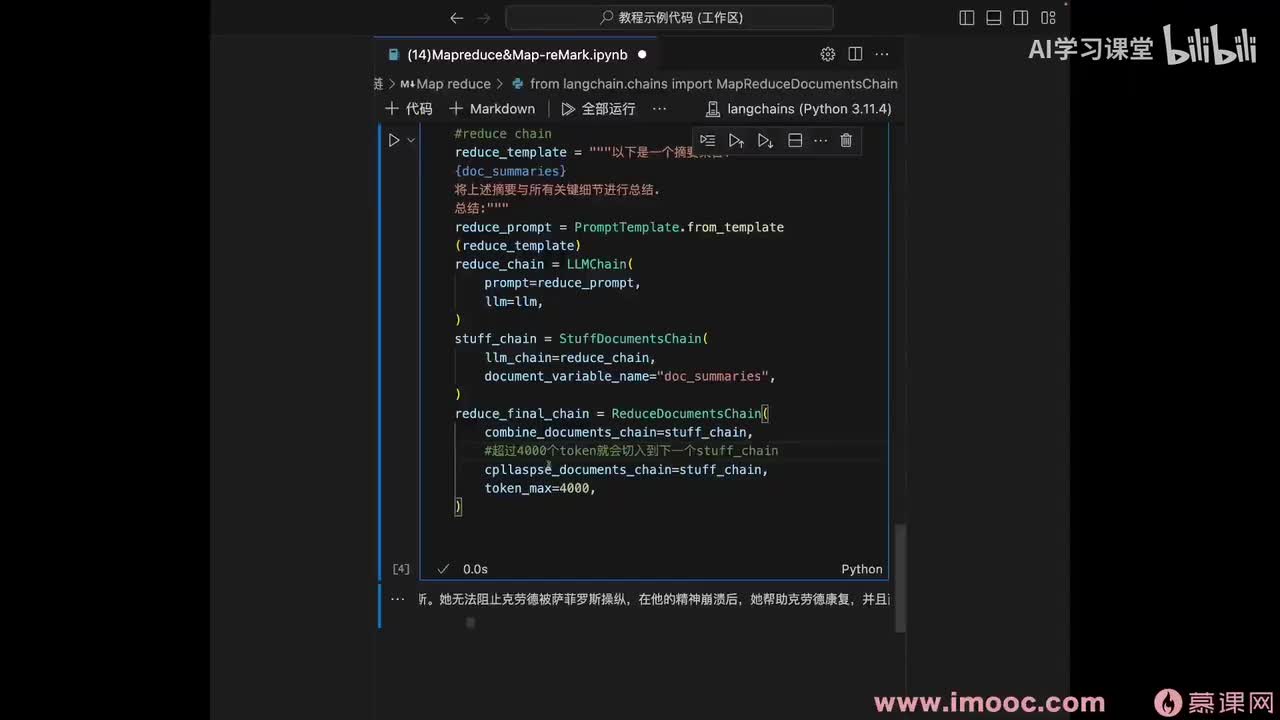The image size is (1280, 720).
Task: Add a new Markdown cell
Action: (492, 108)
